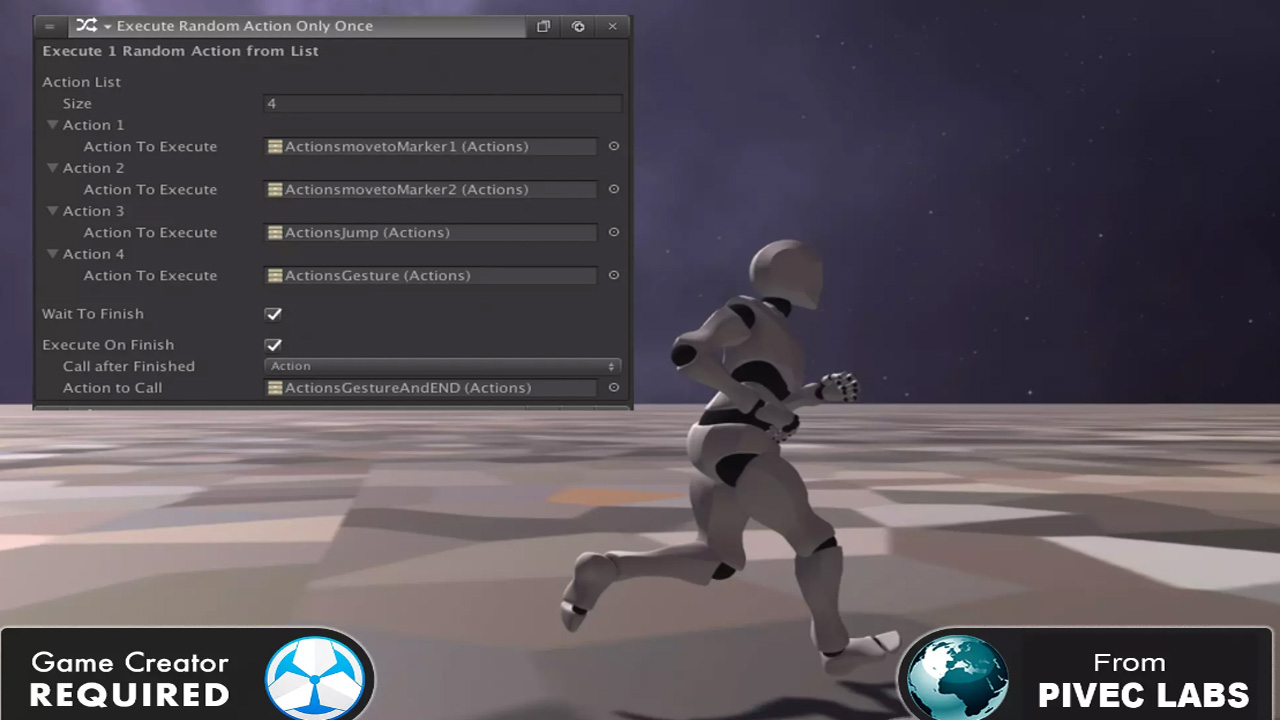Click the Pivec Labs globe logo

[957, 678]
